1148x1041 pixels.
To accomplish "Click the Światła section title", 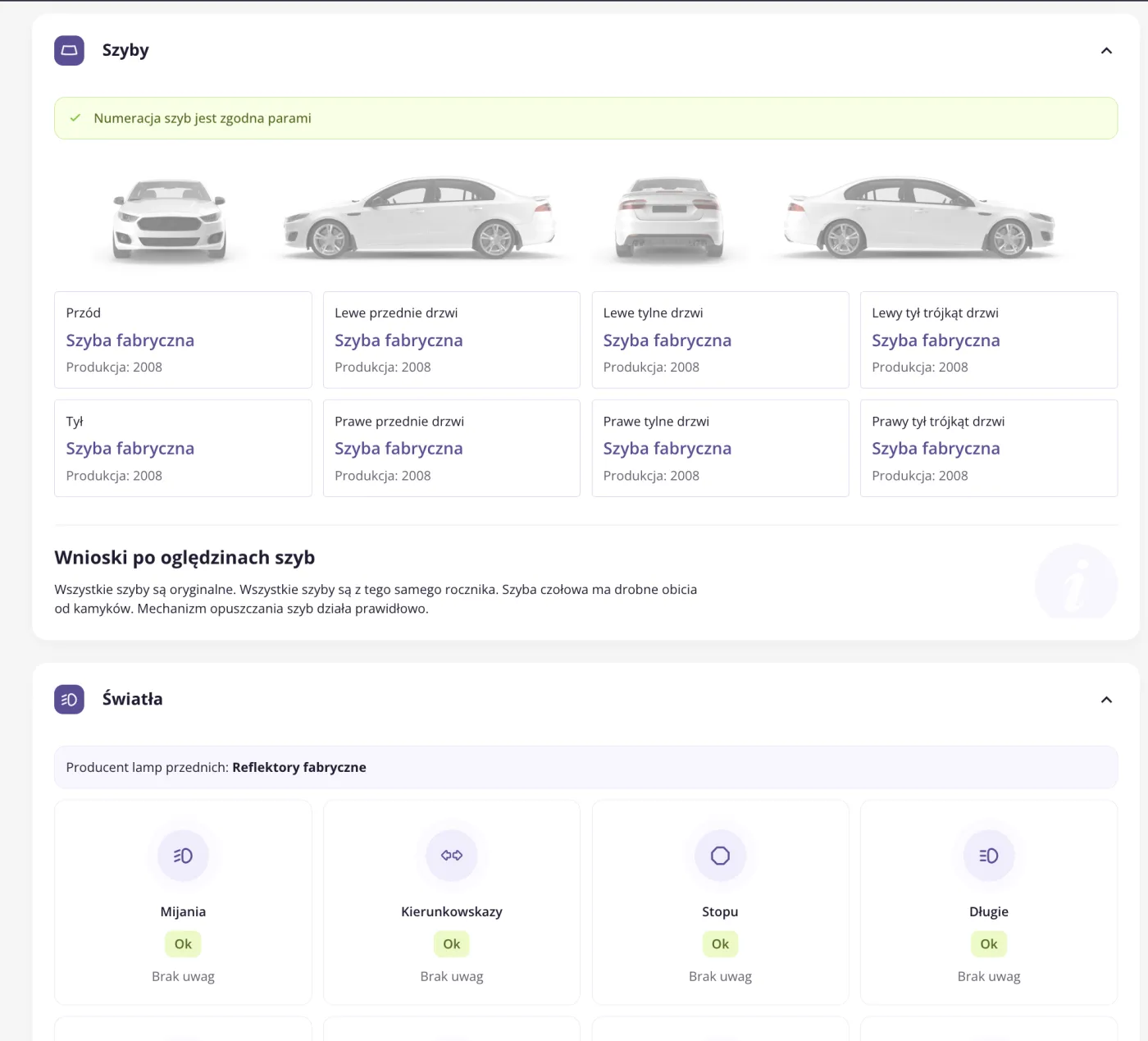I will pos(132,699).
